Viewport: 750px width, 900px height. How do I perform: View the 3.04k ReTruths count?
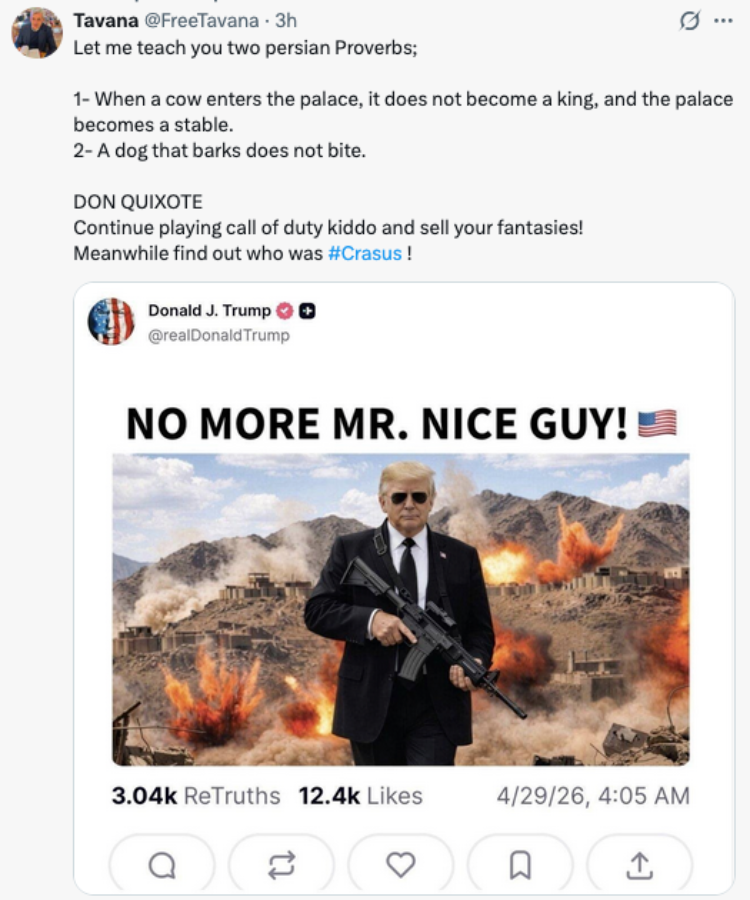click(196, 796)
